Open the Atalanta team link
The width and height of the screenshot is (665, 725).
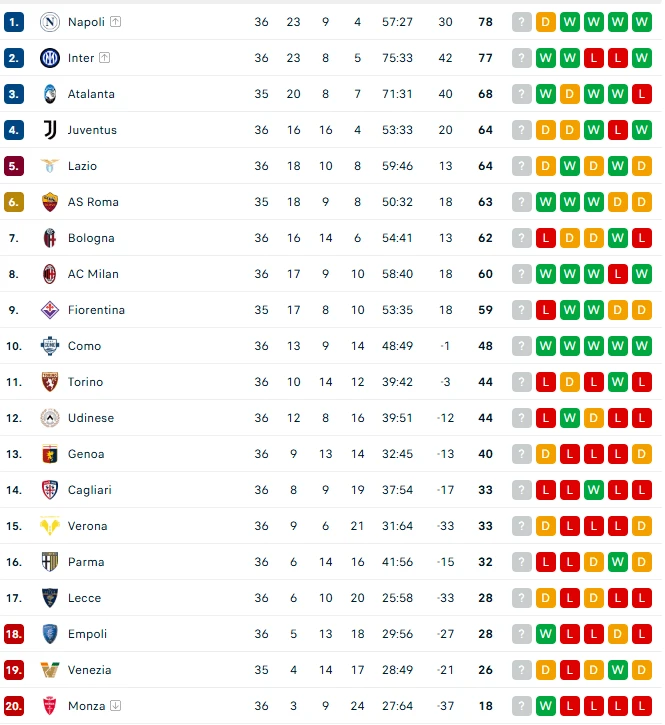[x=91, y=94]
